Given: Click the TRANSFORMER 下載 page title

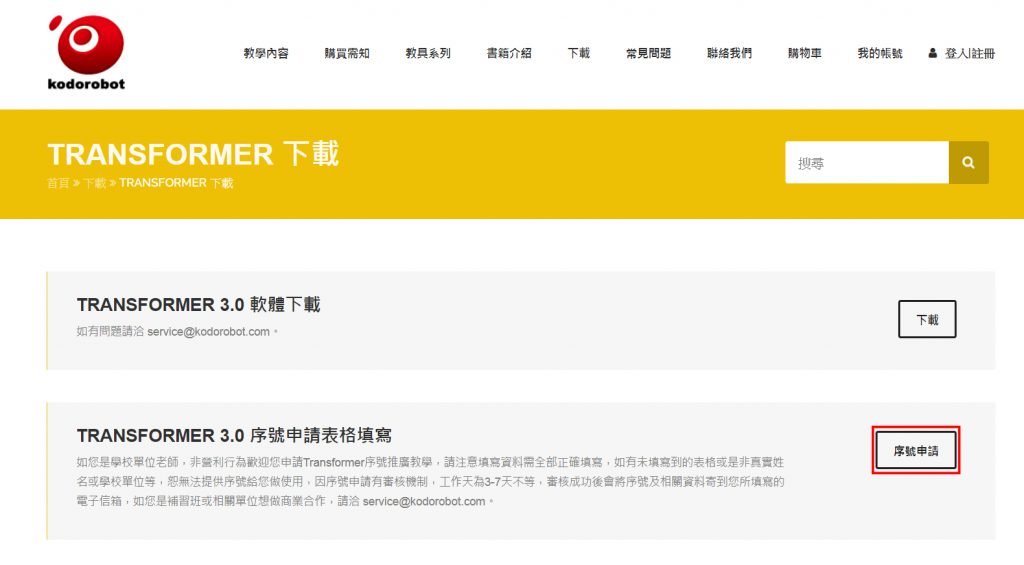Looking at the screenshot, I should [193, 154].
